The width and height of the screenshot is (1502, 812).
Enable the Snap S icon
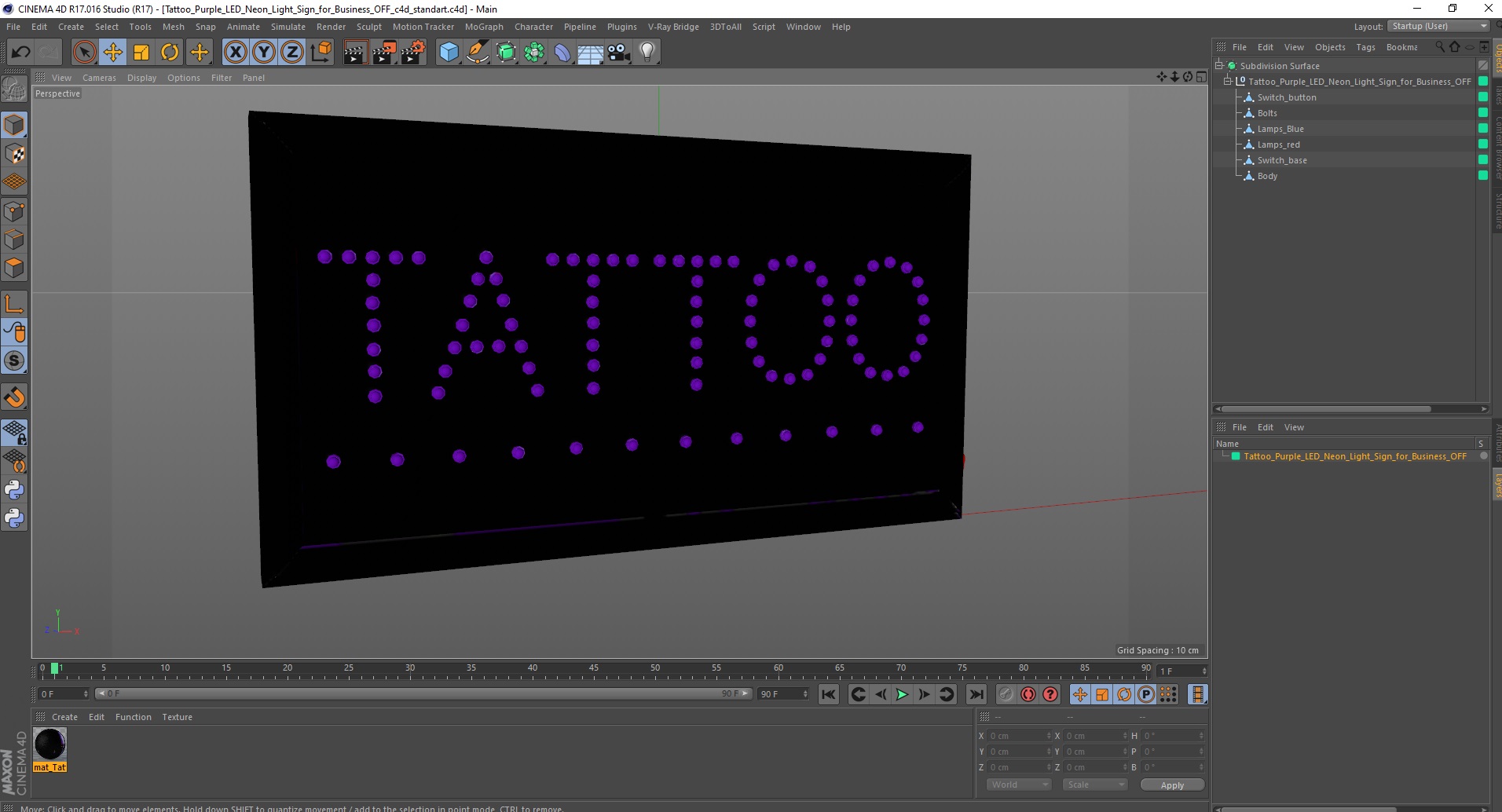(14, 360)
